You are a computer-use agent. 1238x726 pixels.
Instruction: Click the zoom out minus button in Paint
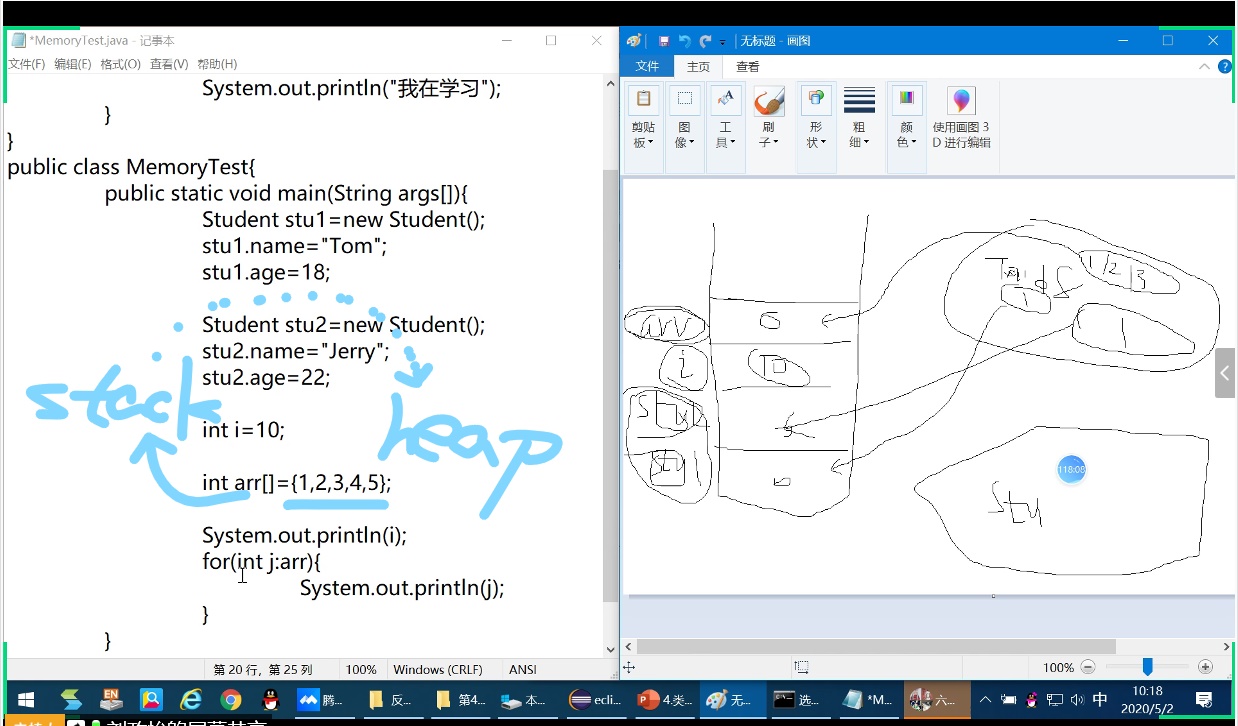(1088, 667)
